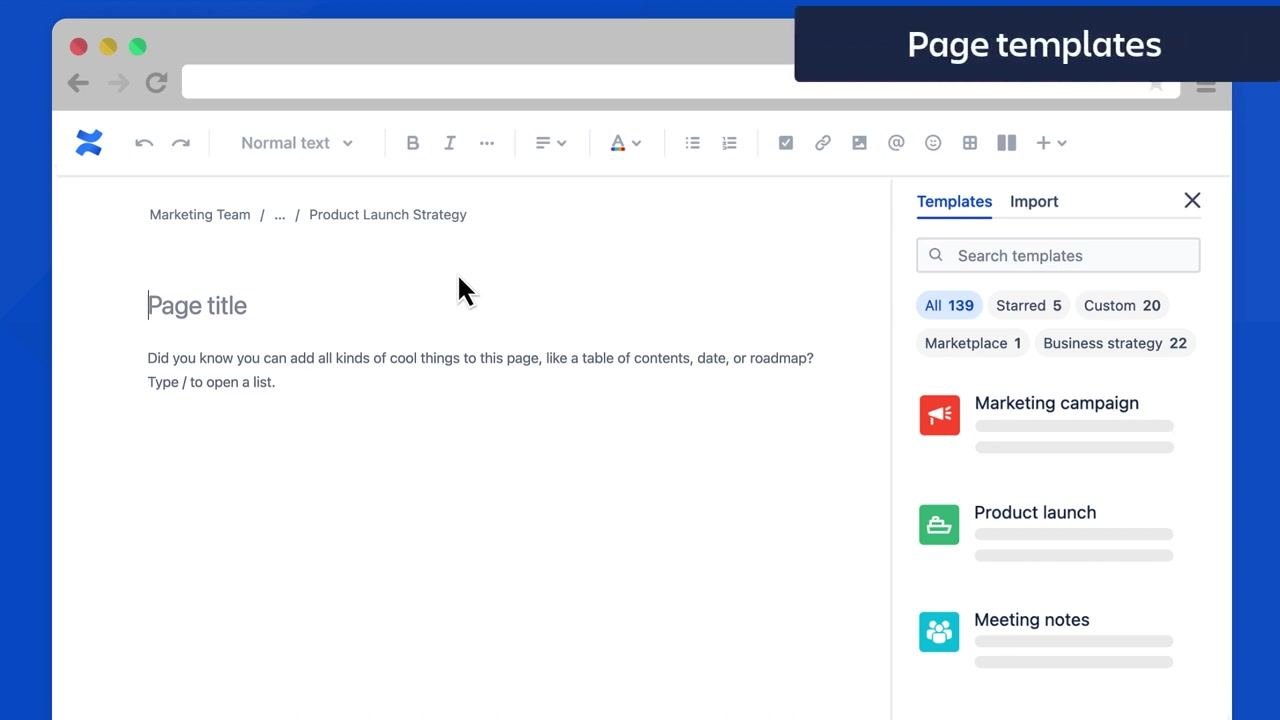Viewport: 1280px width, 720px height.
Task: Click the Confluence logo icon
Action: [x=89, y=143]
